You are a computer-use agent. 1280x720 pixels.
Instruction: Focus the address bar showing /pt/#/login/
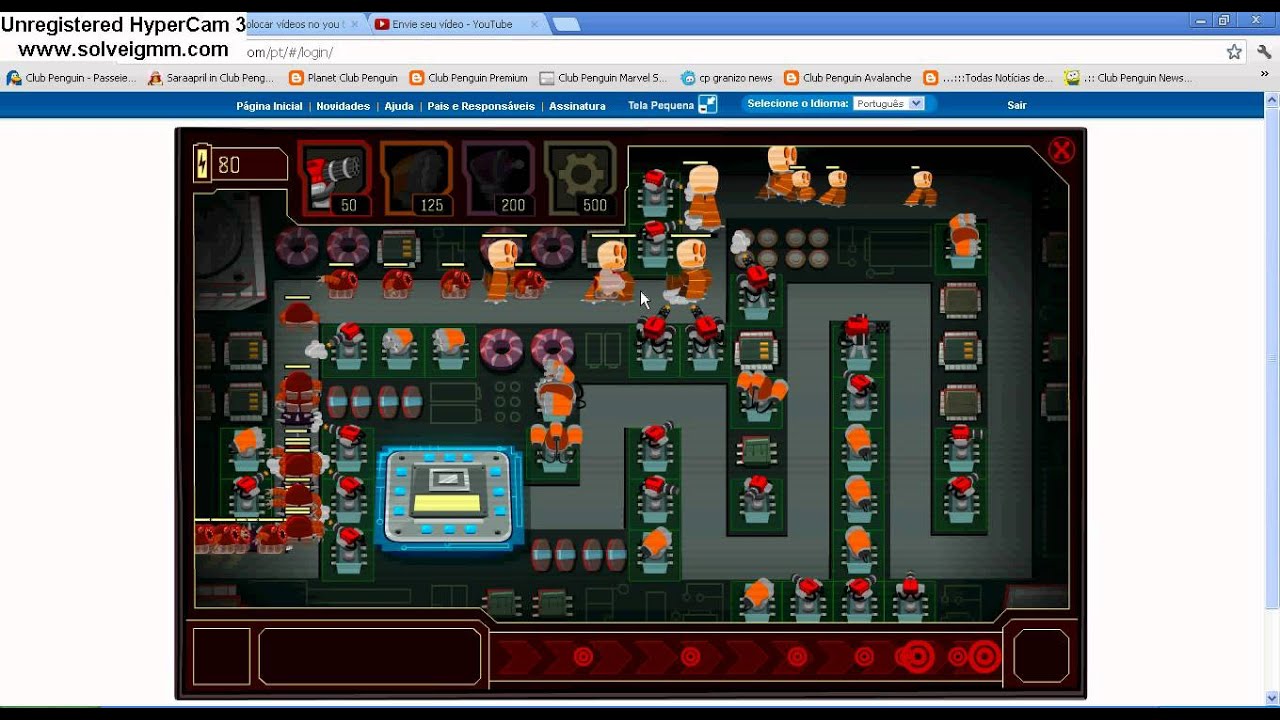[730, 52]
